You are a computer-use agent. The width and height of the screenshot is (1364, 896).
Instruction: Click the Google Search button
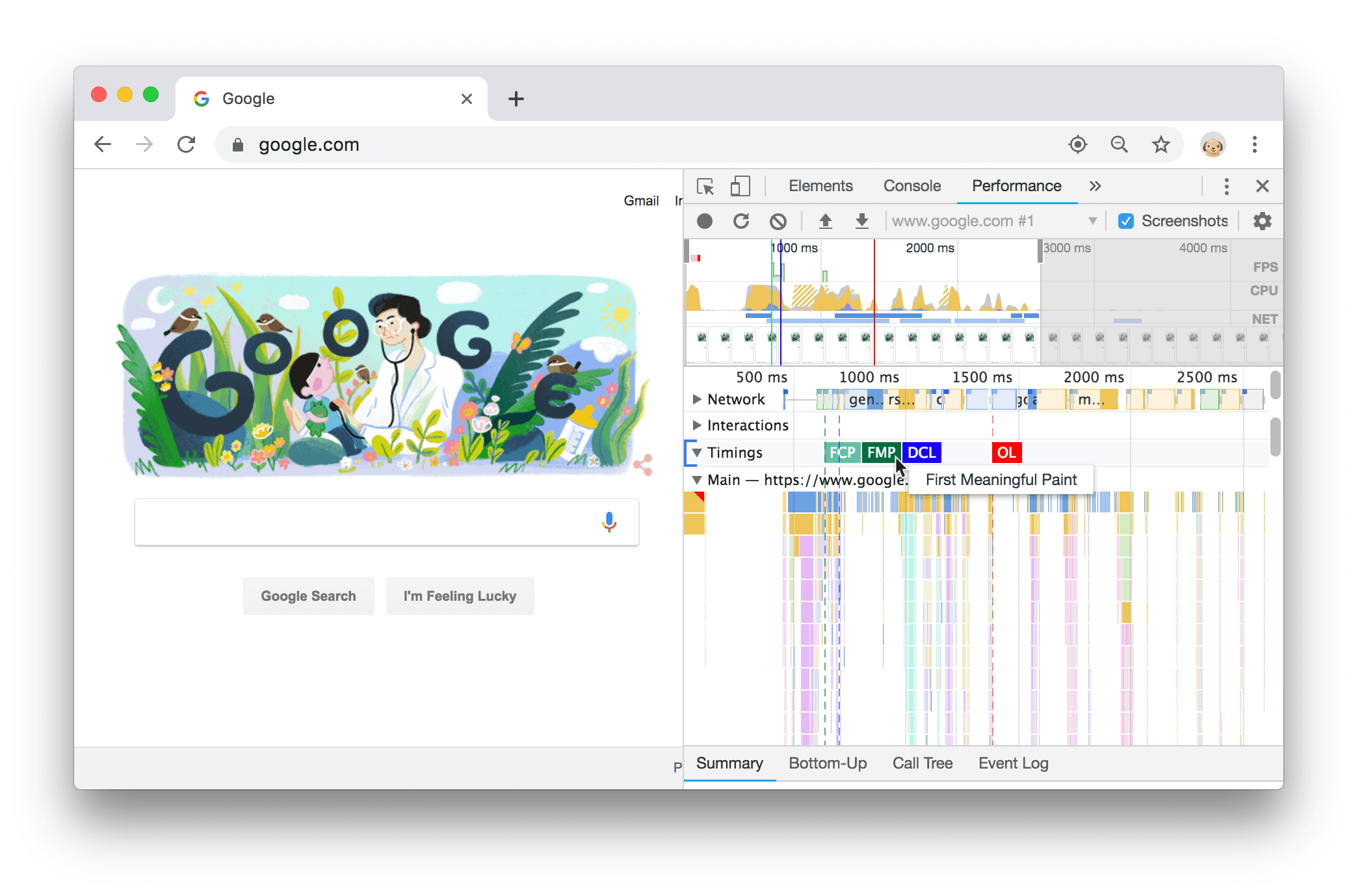tap(306, 596)
